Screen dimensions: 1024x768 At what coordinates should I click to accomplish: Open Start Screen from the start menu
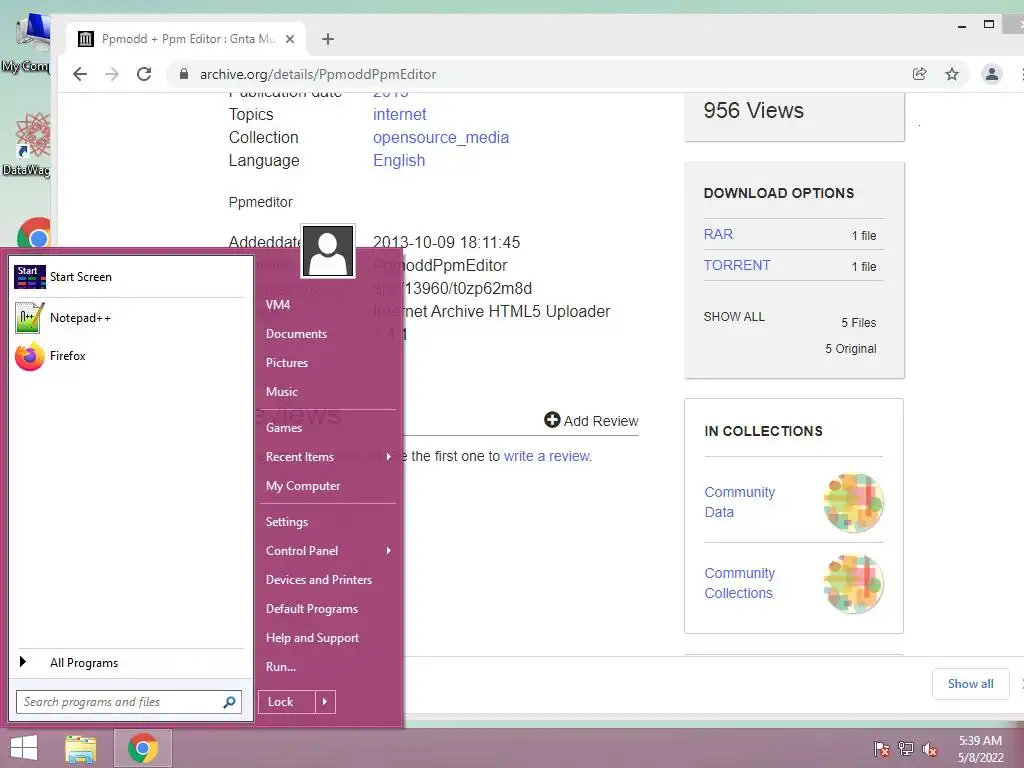(130, 277)
